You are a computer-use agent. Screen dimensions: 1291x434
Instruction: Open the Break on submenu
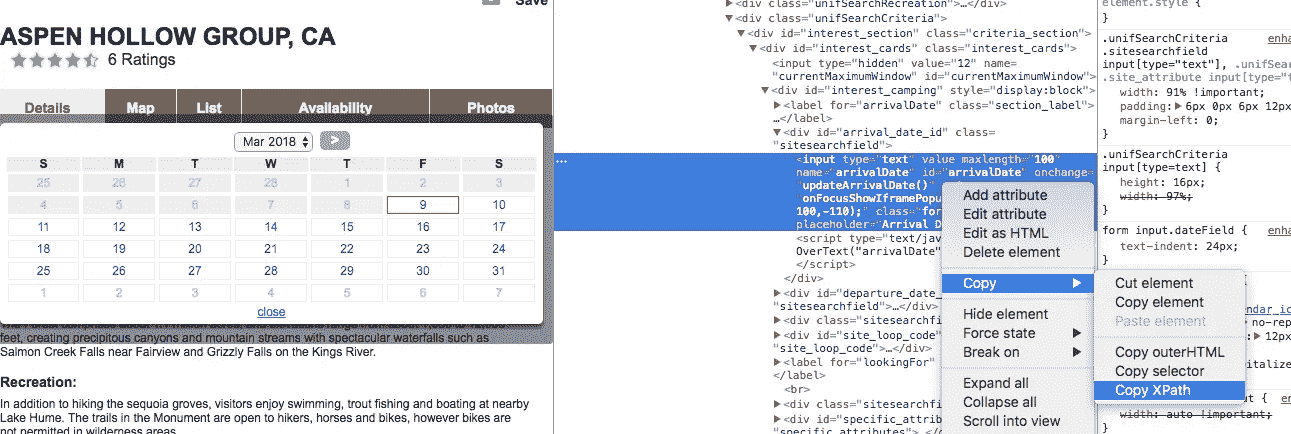click(x=1018, y=352)
